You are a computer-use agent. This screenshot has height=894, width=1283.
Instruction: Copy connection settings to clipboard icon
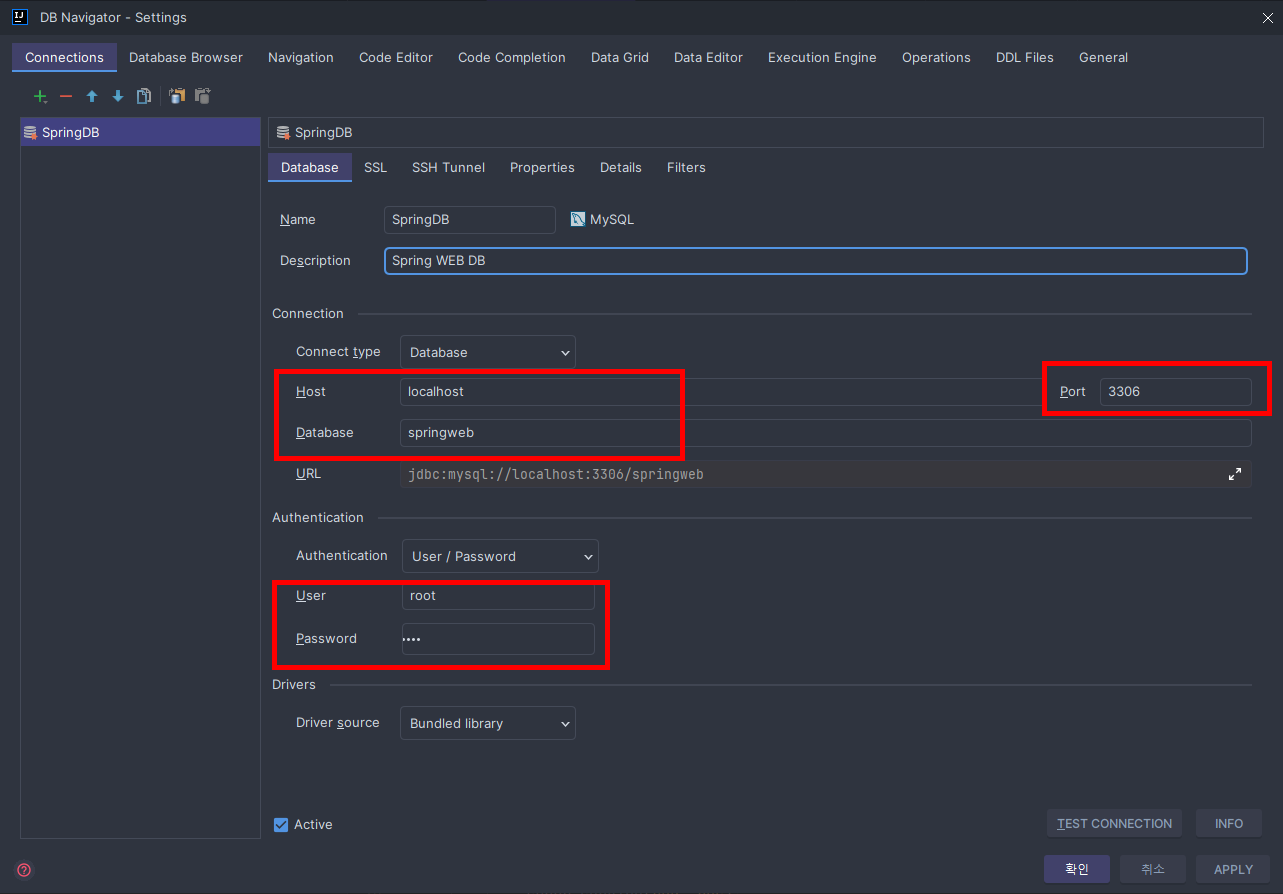pos(177,96)
